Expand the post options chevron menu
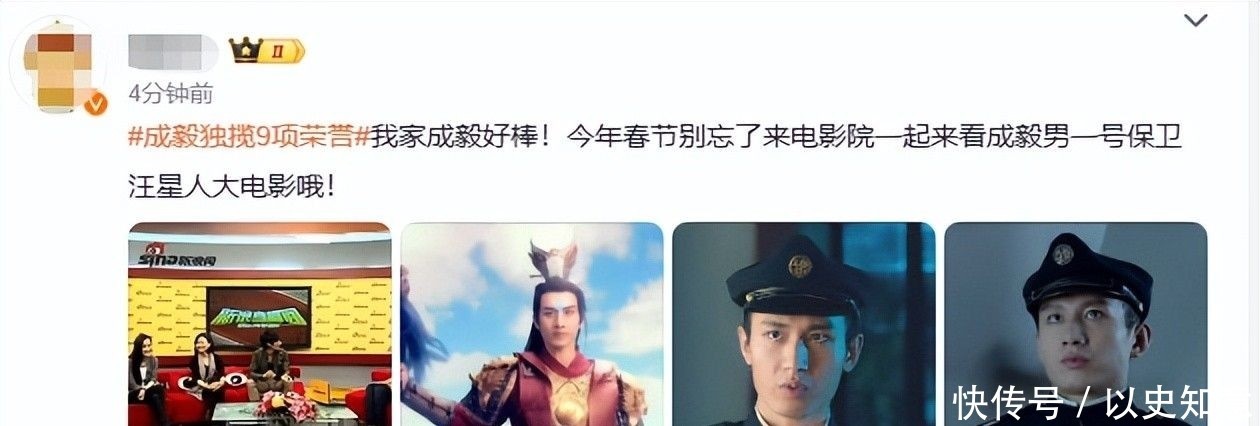This screenshot has width=1260, height=426. [1196, 21]
